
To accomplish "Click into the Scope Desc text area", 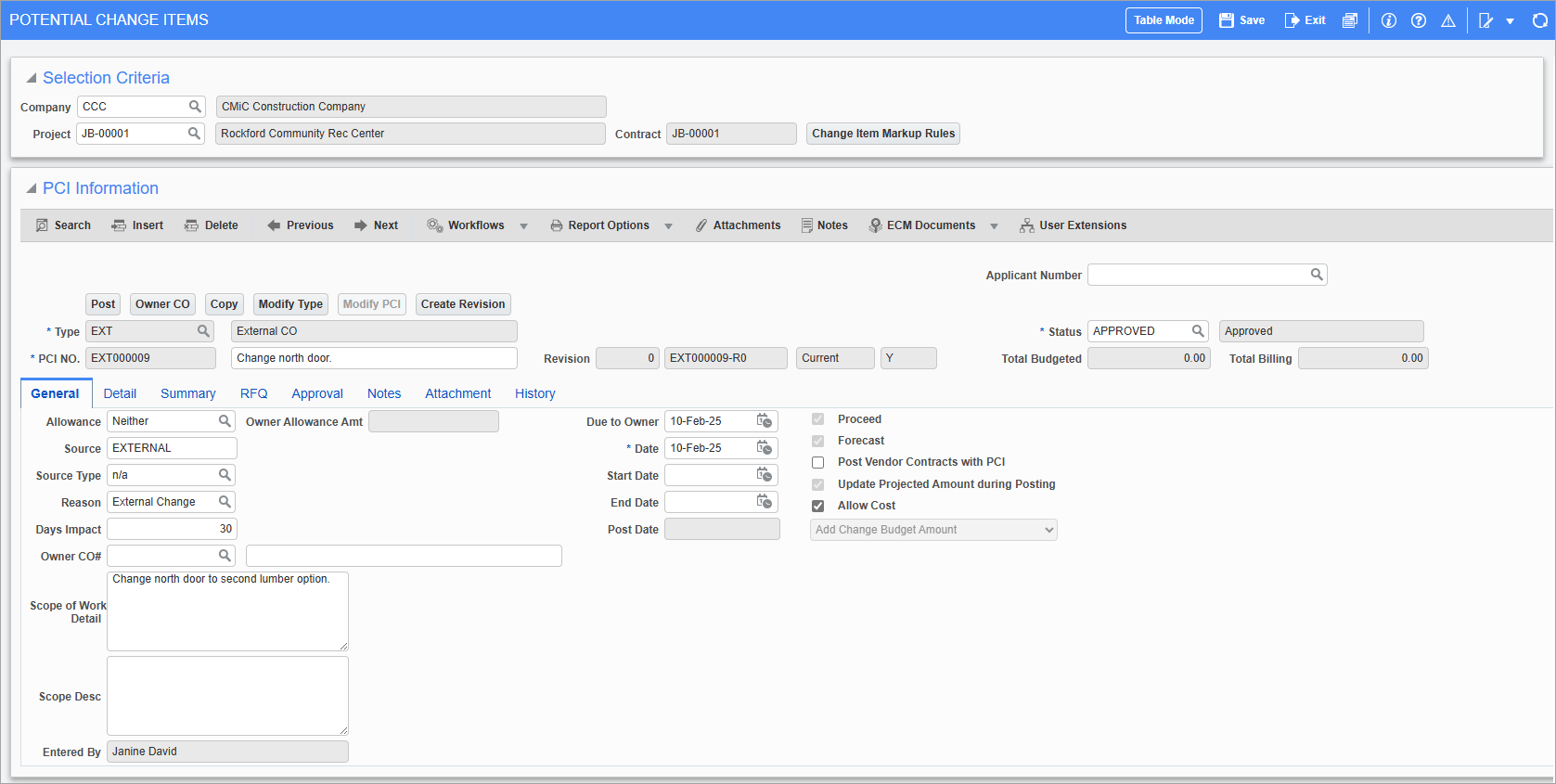I will click(227, 696).
